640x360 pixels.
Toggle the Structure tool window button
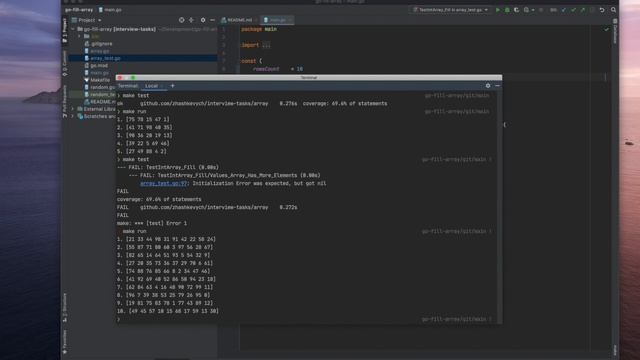coord(64,307)
